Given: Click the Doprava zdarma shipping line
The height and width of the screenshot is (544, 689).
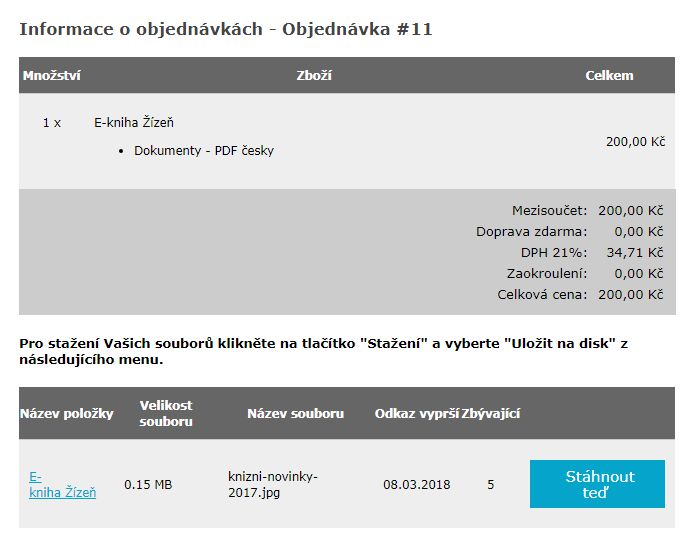Looking at the screenshot, I should [570, 232].
